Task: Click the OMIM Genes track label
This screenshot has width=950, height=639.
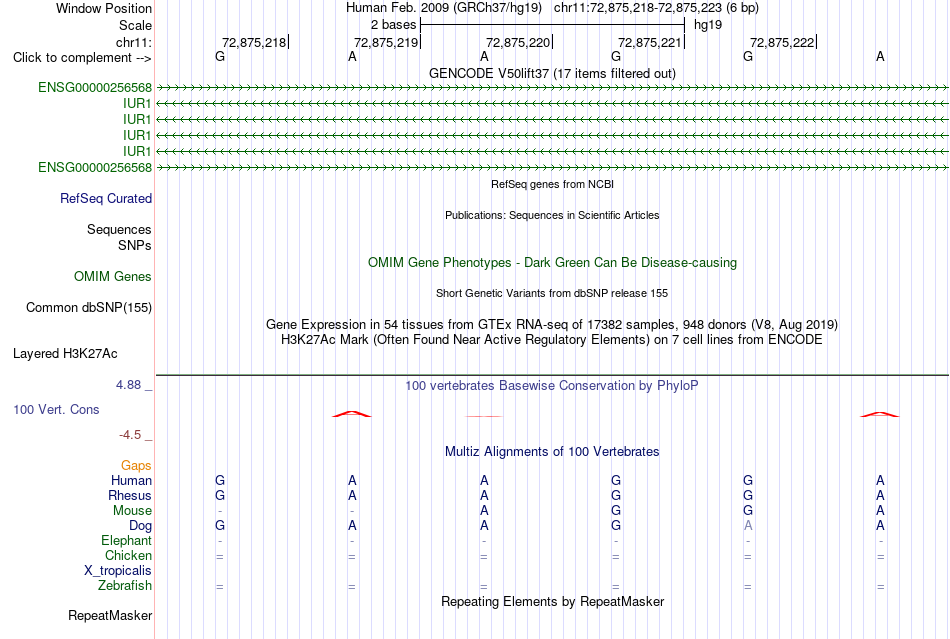Action: 113,277
